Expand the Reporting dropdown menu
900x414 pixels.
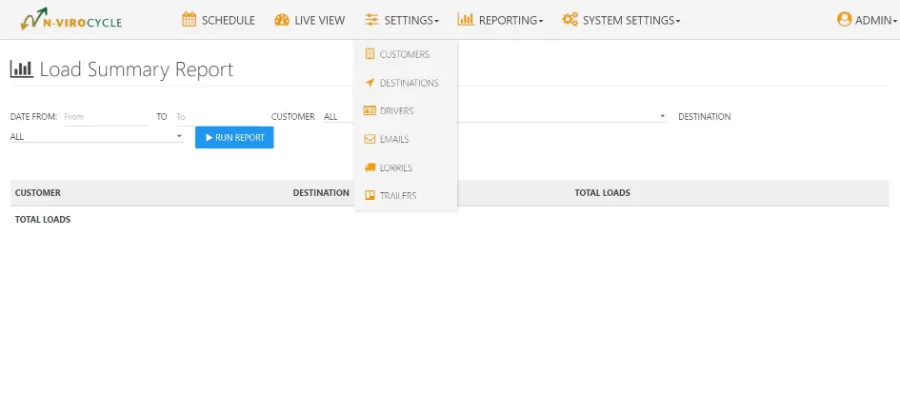(501, 20)
